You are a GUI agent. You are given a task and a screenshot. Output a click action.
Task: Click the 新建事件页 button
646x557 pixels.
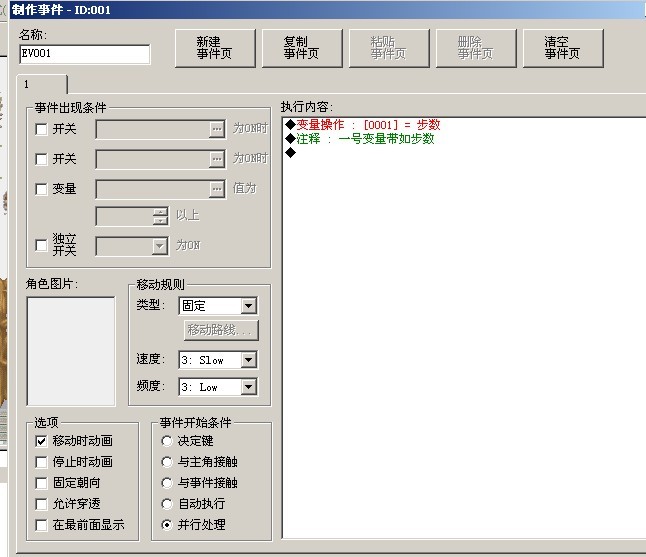pos(215,48)
